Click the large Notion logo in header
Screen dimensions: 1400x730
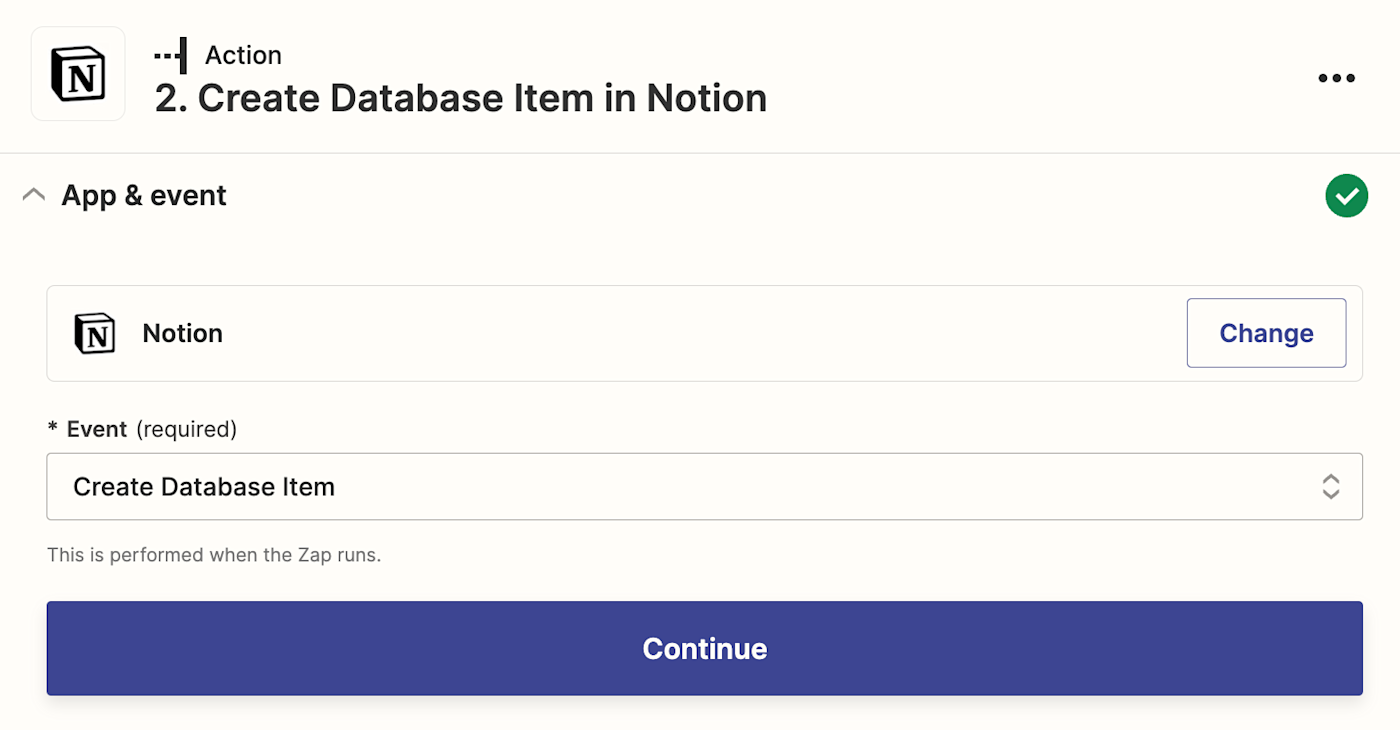click(78, 74)
